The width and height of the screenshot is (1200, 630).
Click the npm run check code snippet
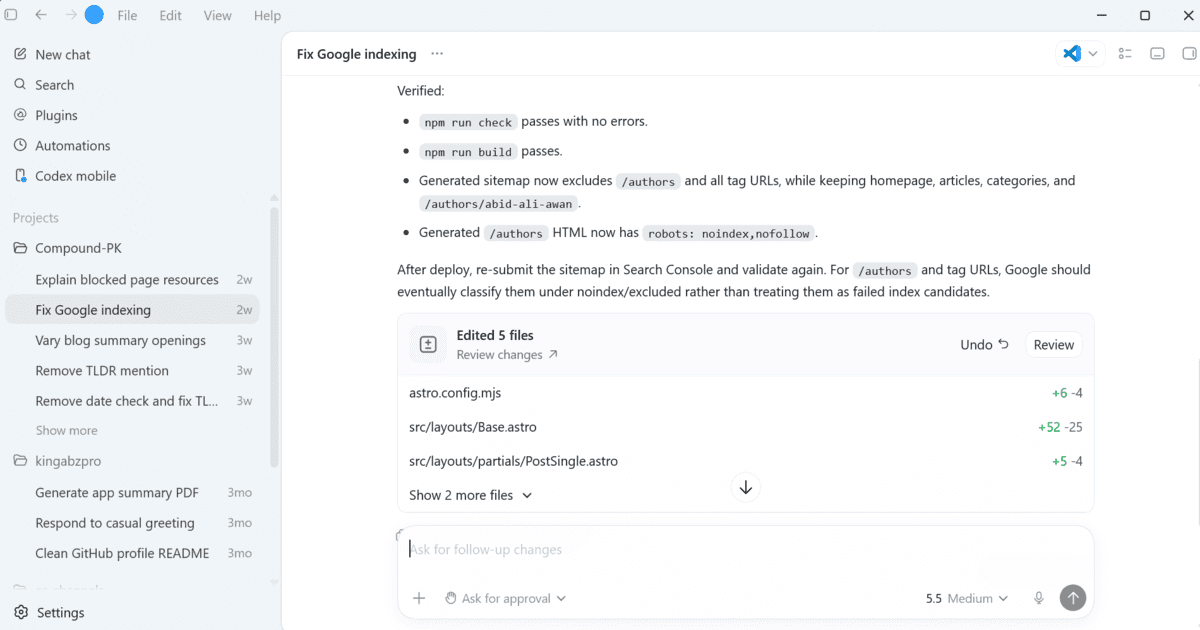point(467,122)
